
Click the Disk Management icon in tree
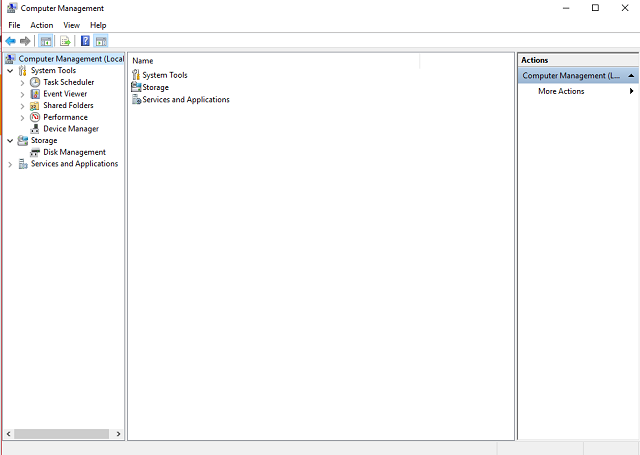(x=35, y=152)
